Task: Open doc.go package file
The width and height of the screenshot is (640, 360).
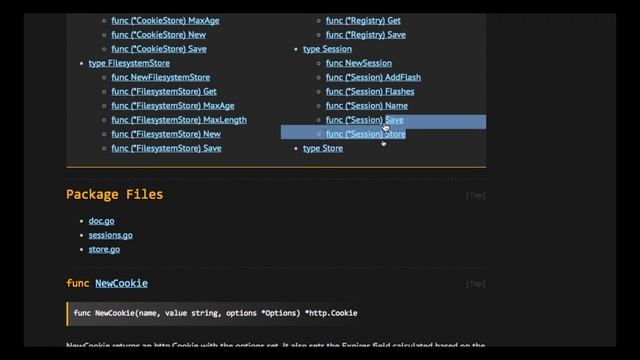Action: point(101,221)
